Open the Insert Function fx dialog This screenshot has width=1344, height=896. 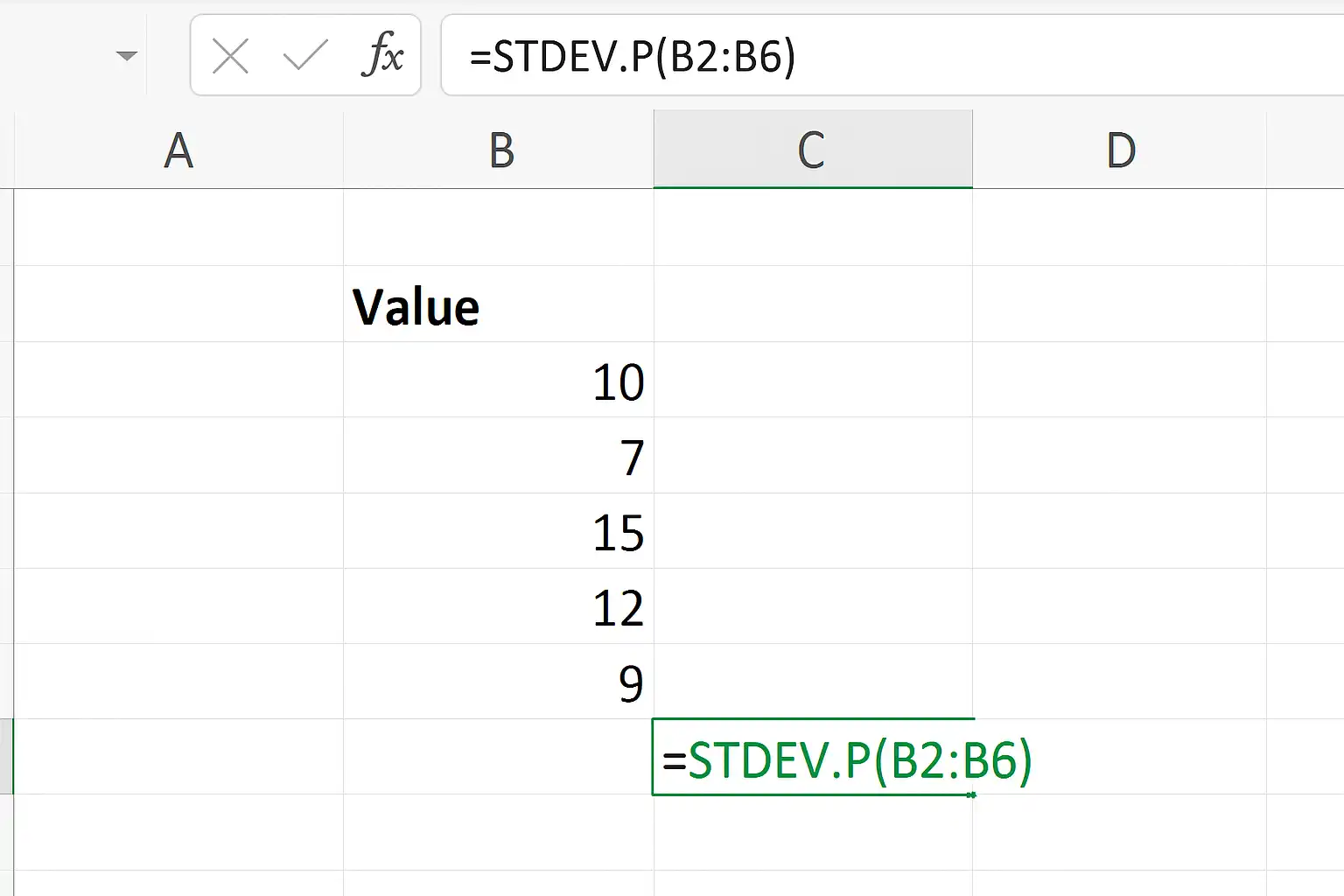382,55
